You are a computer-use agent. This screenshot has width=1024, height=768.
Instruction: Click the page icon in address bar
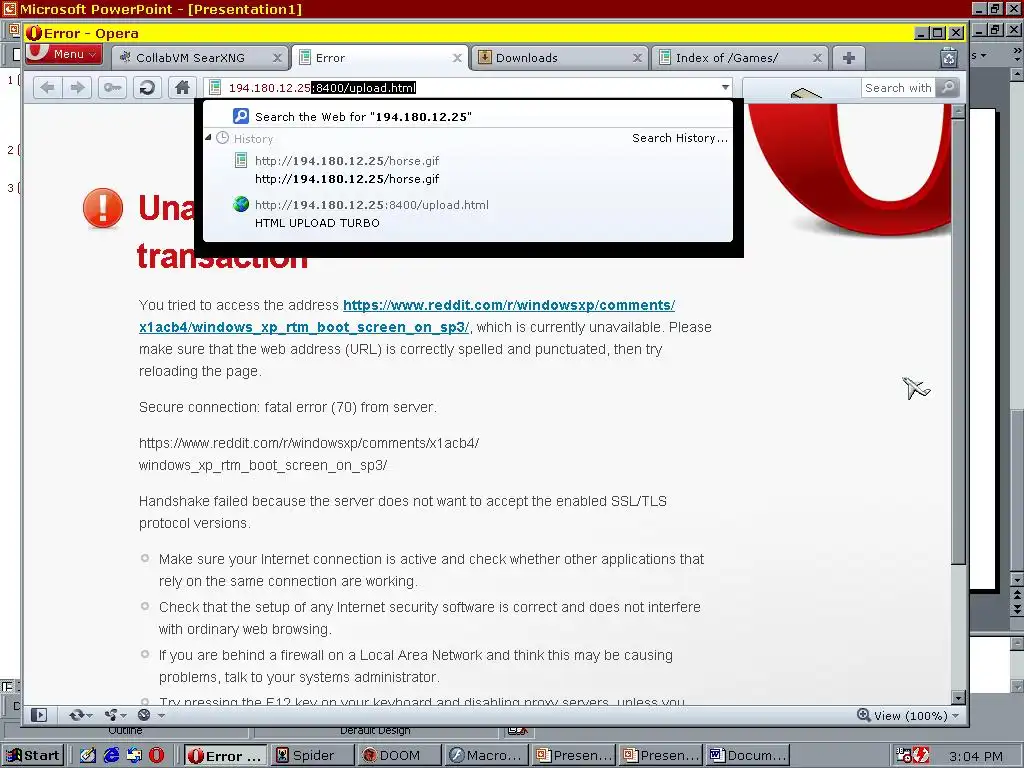click(216, 88)
